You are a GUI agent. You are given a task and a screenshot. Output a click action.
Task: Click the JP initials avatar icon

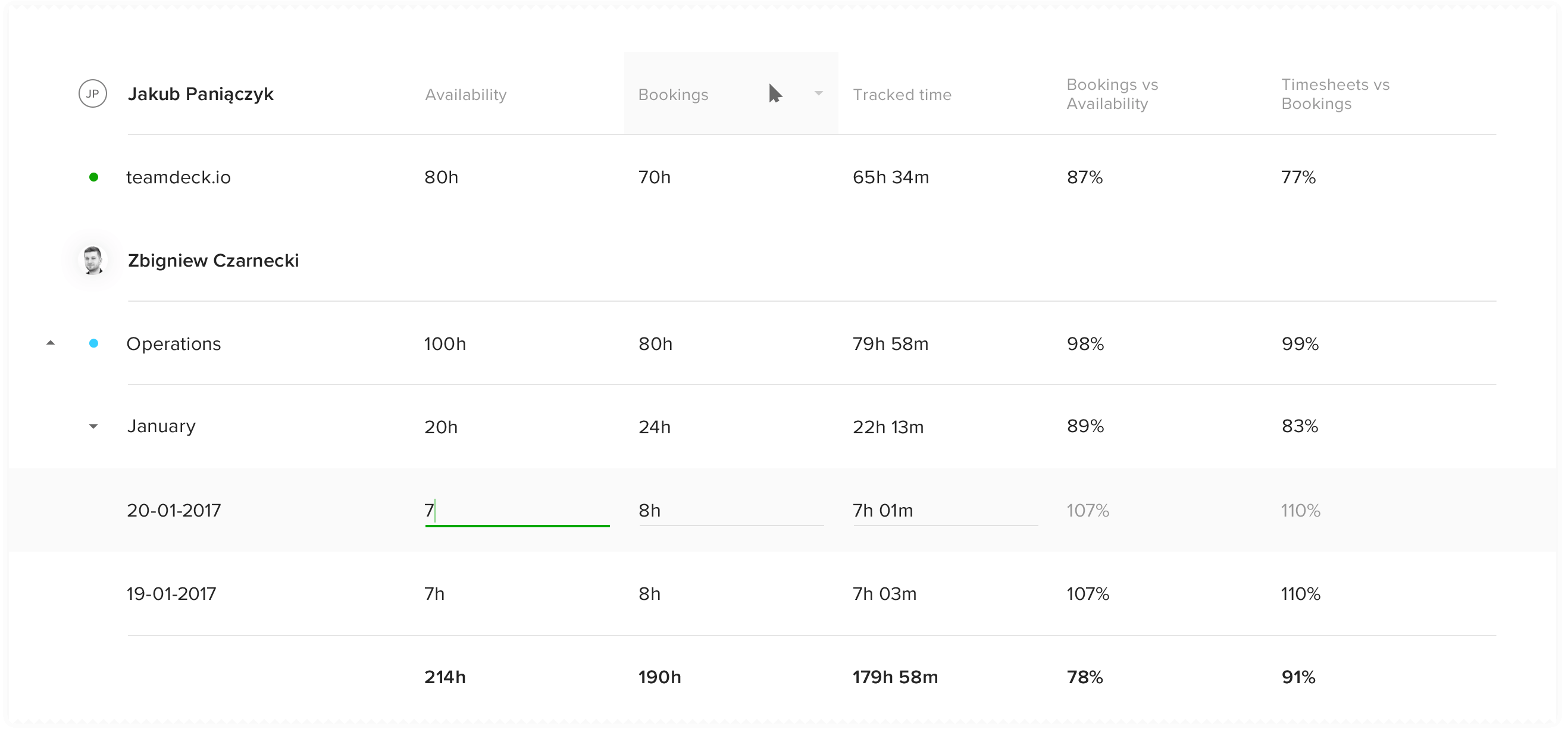[92, 94]
